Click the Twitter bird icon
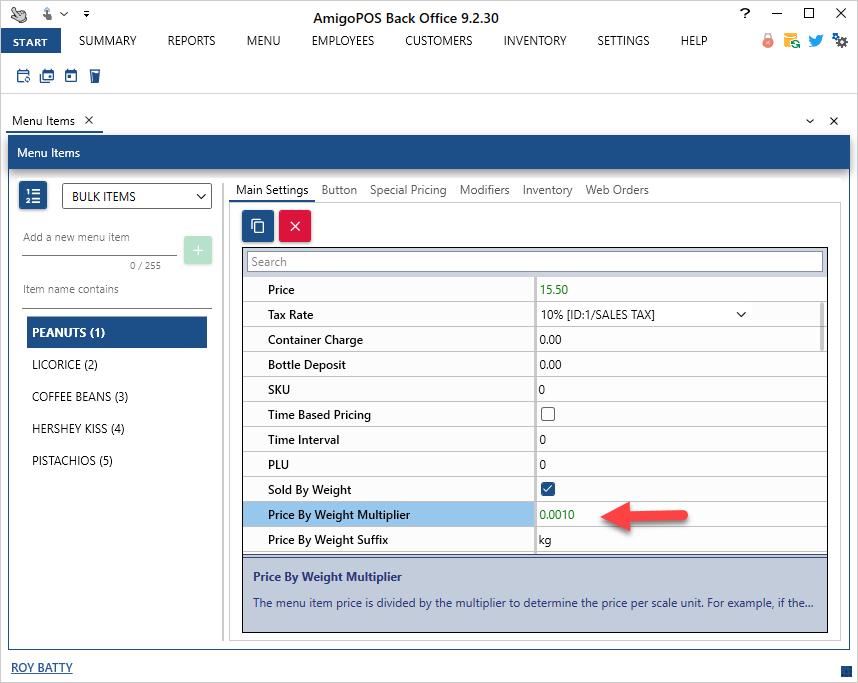This screenshot has height=683, width=858. [816, 41]
